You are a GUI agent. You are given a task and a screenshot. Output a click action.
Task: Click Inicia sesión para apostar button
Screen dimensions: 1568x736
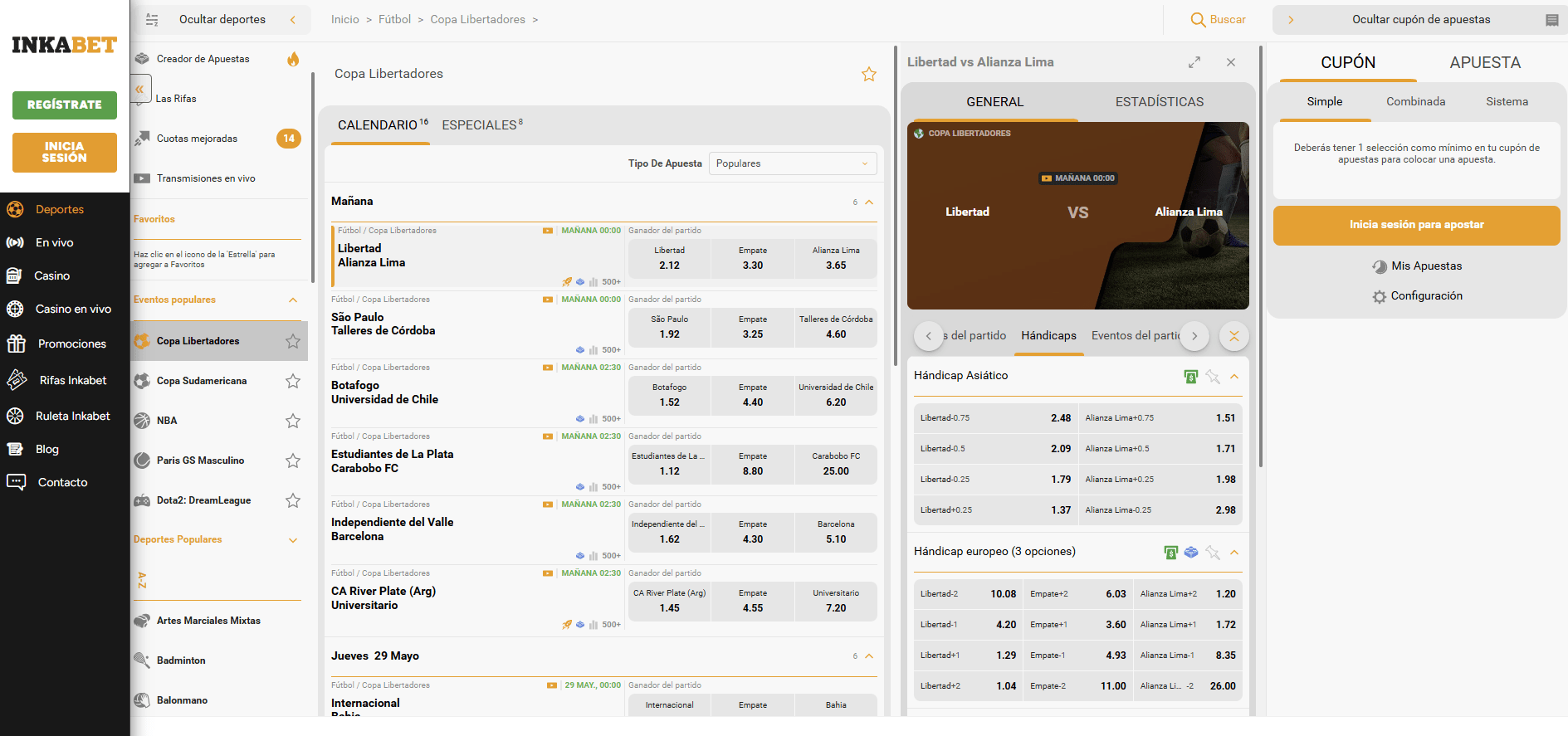point(1416,225)
